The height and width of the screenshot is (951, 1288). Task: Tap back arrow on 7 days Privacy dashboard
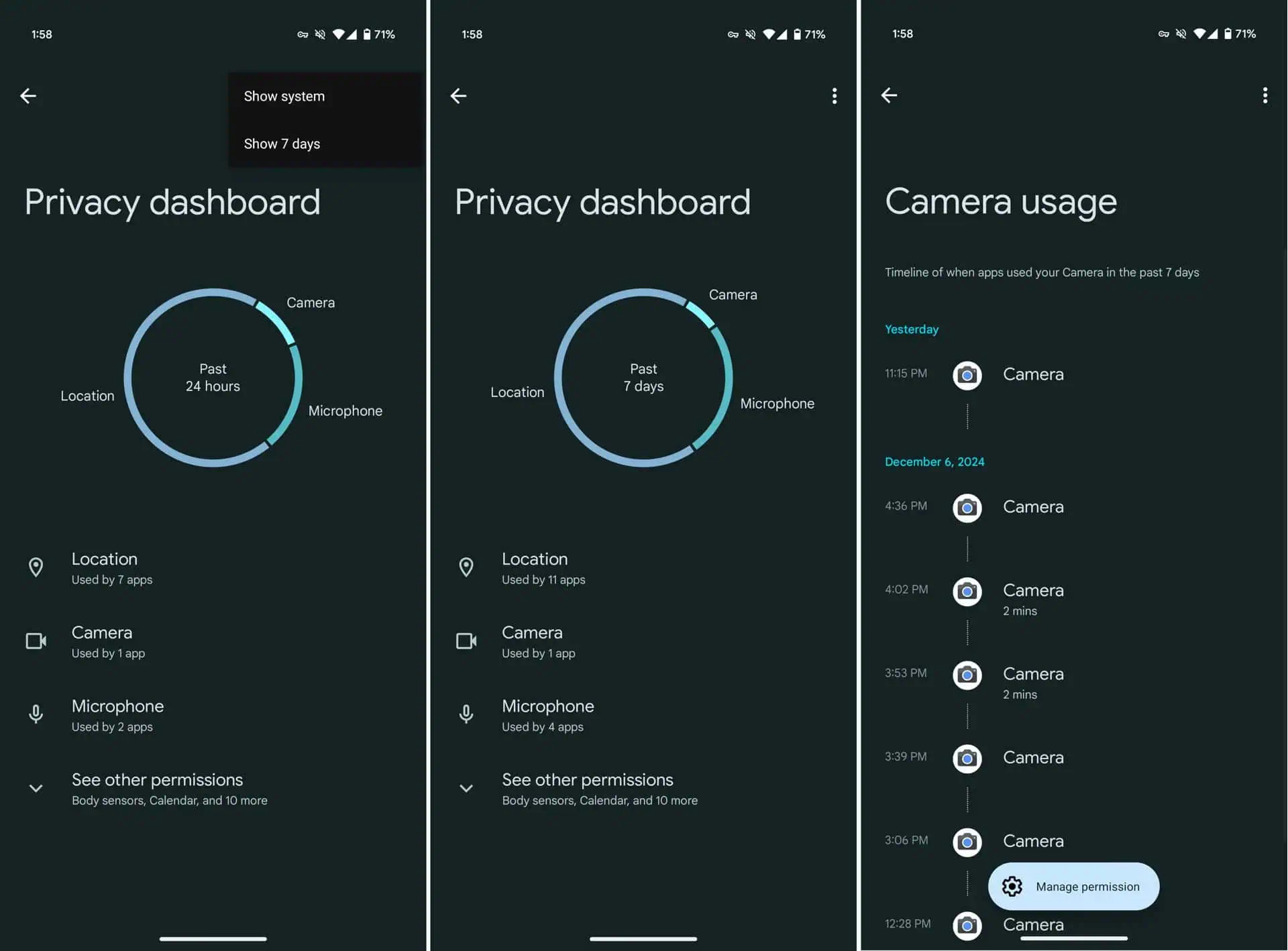click(x=458, y=96)
